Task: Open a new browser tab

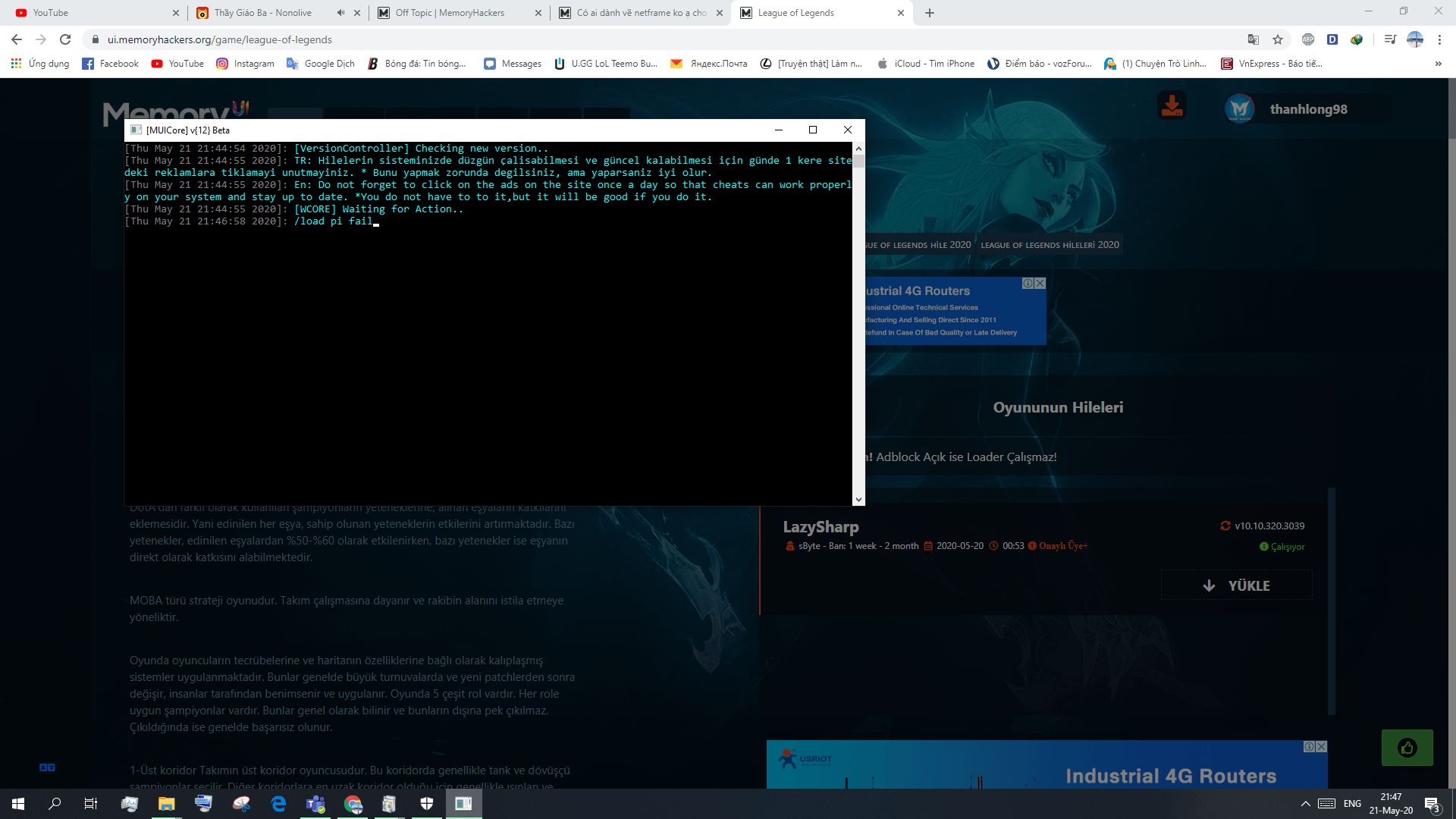Action: click(930, 13)
